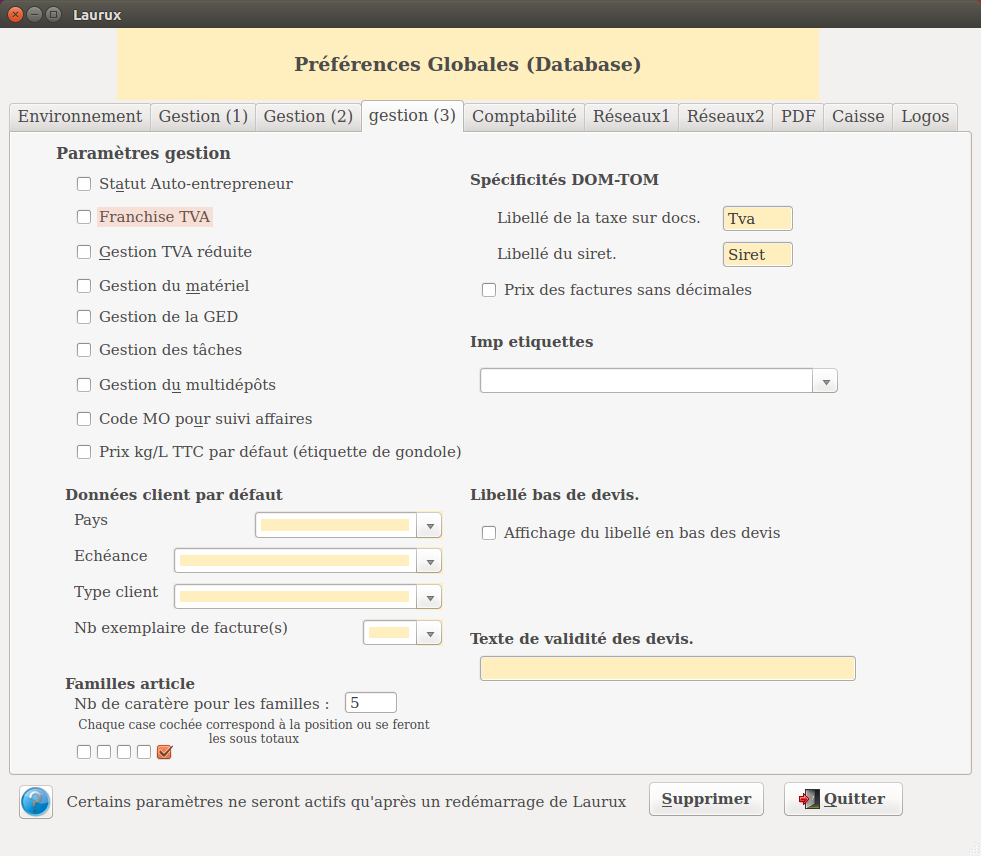Click the Quitter button
This screenshot has width=981, height=856.
843,799
